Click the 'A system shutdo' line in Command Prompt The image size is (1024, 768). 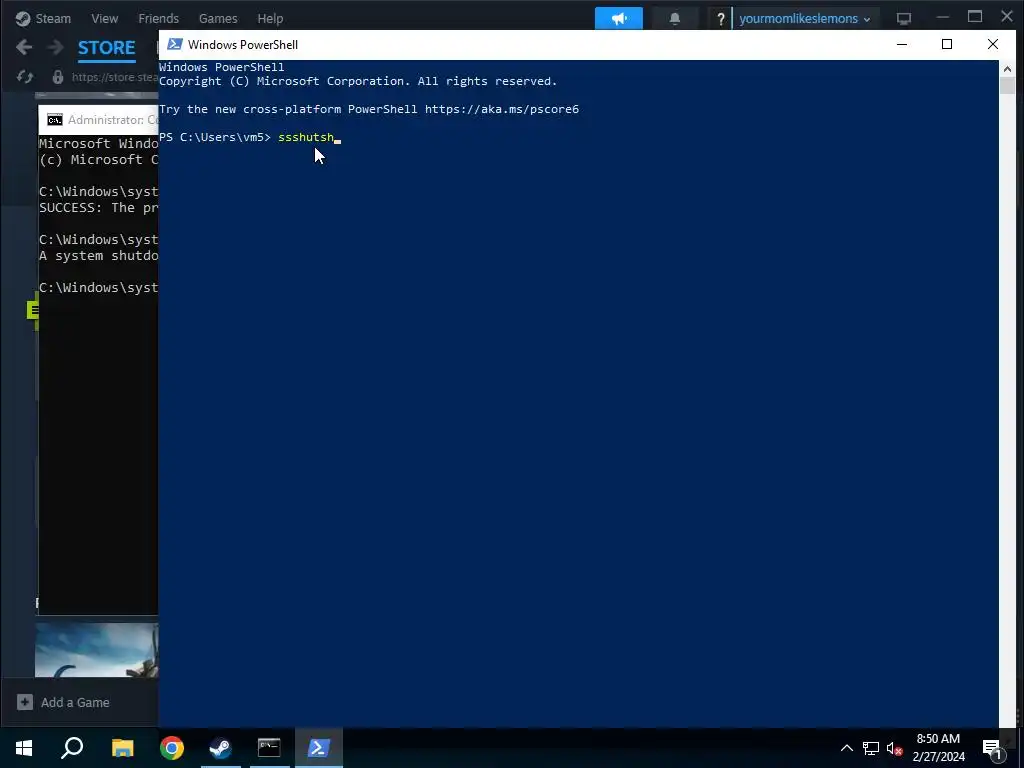pos(99,255)
